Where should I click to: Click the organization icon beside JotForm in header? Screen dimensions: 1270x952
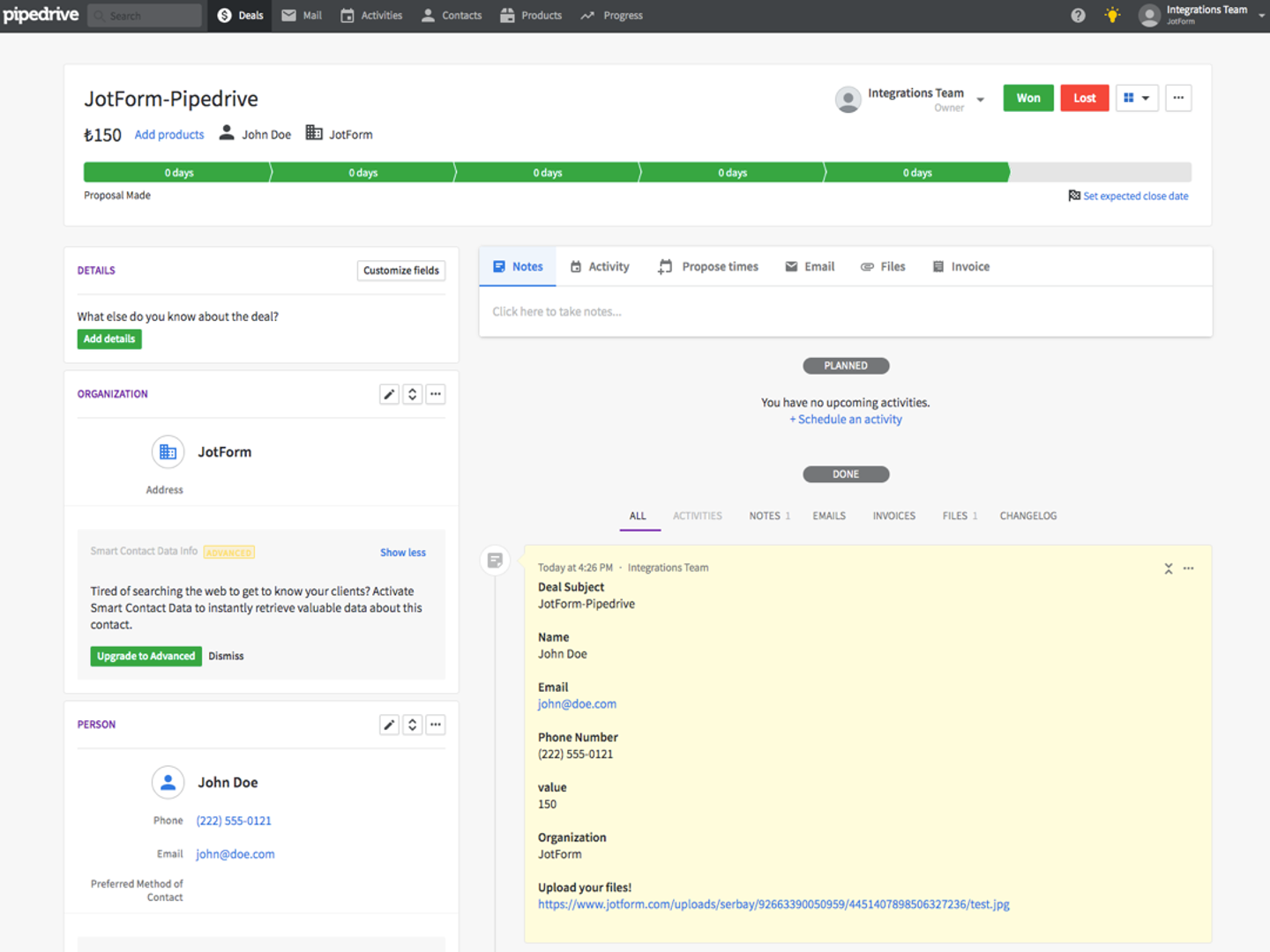314,133
